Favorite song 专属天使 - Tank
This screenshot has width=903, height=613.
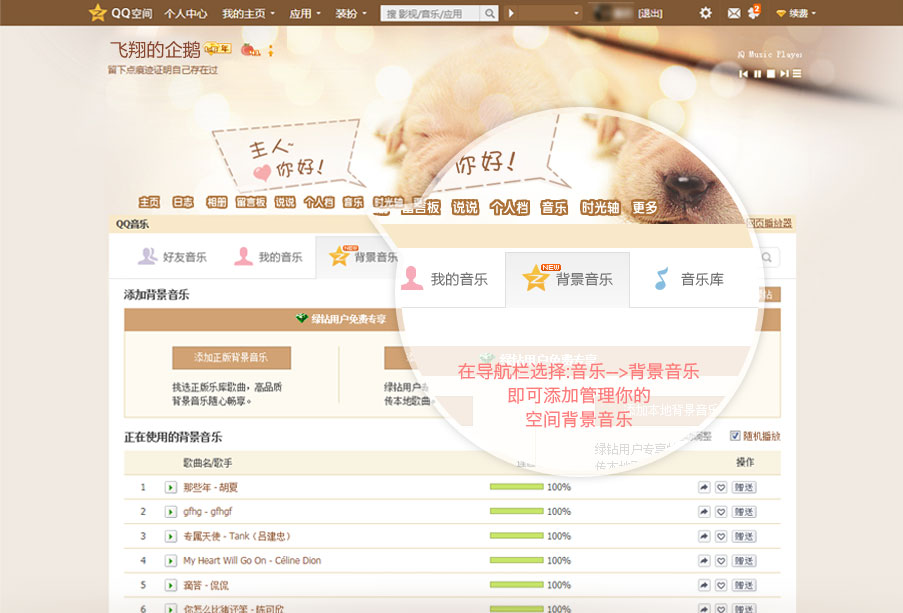pyautogui.click(x=721, y=536)
